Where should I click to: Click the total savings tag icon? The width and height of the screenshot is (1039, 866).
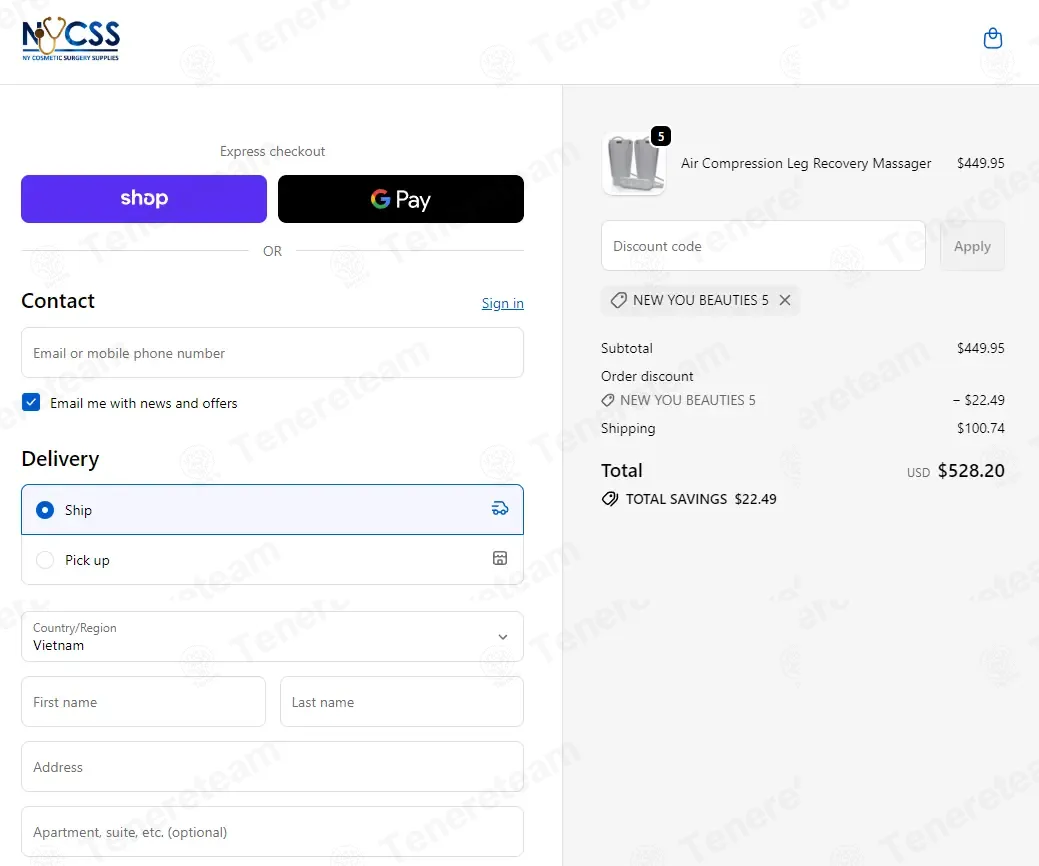coord(610,499)
